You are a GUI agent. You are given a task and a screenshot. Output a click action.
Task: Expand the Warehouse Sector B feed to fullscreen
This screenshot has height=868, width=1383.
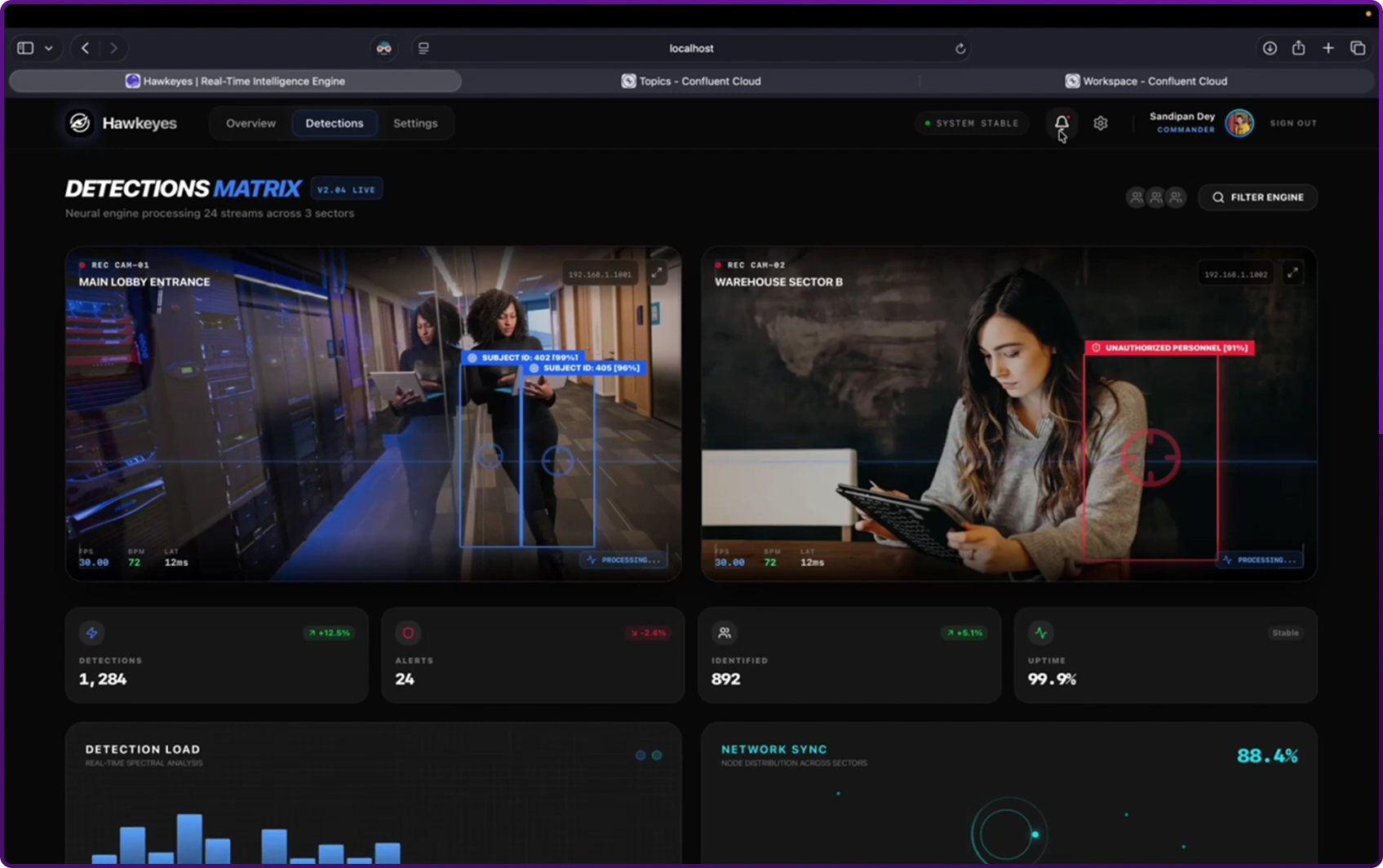1292,273
